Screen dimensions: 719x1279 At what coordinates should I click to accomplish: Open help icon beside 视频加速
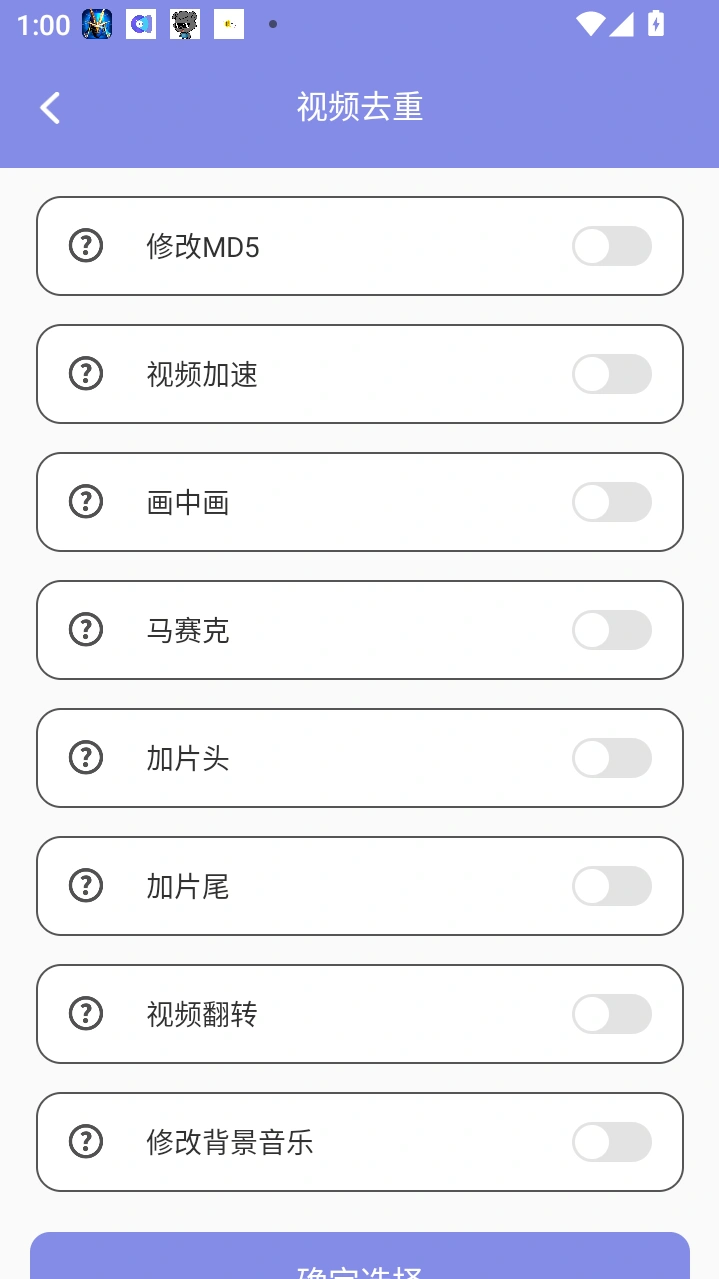pos(86,373)
